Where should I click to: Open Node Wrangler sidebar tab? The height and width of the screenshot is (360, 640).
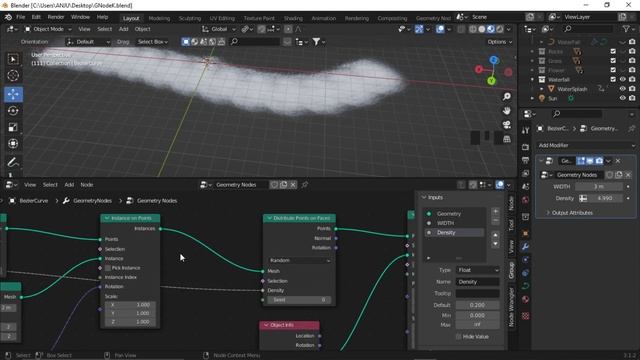point(511,307)
